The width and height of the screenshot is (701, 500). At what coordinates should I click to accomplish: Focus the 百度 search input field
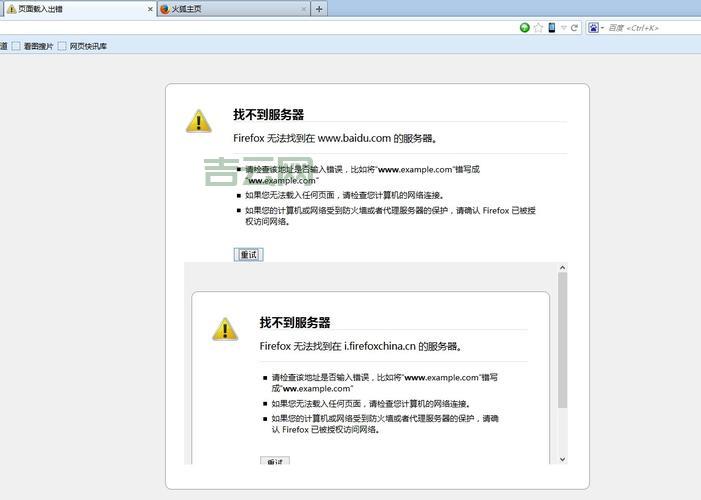tap(654, 28)
